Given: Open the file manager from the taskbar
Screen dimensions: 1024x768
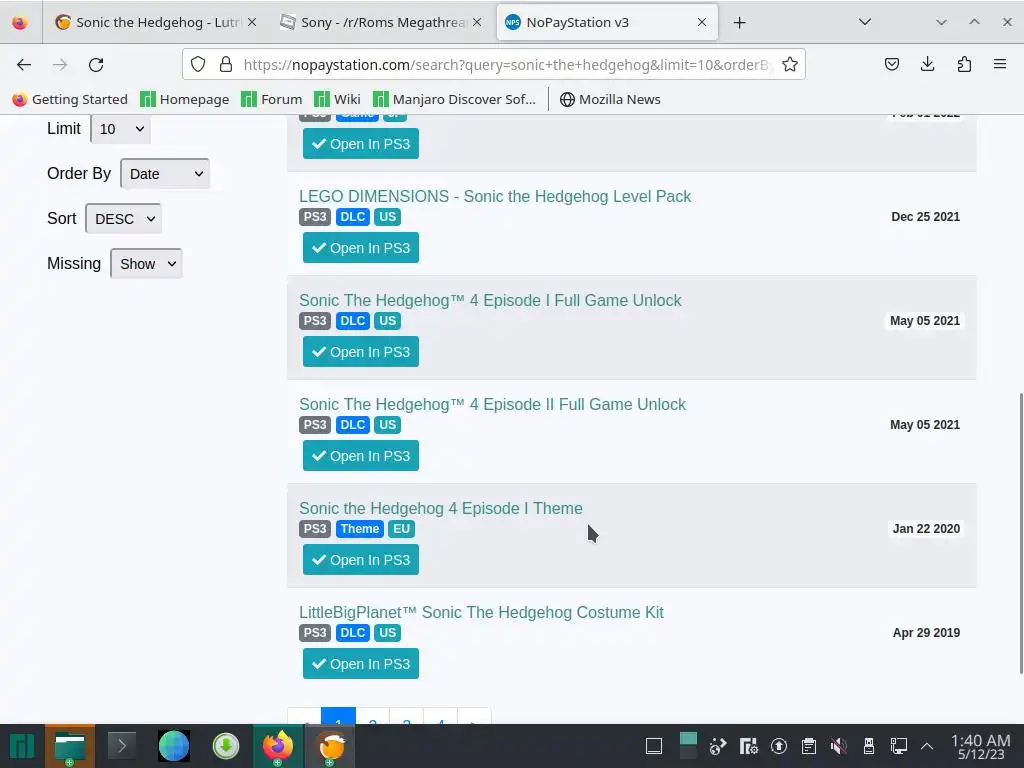Looking at the screenshot, I should [70, 746].
